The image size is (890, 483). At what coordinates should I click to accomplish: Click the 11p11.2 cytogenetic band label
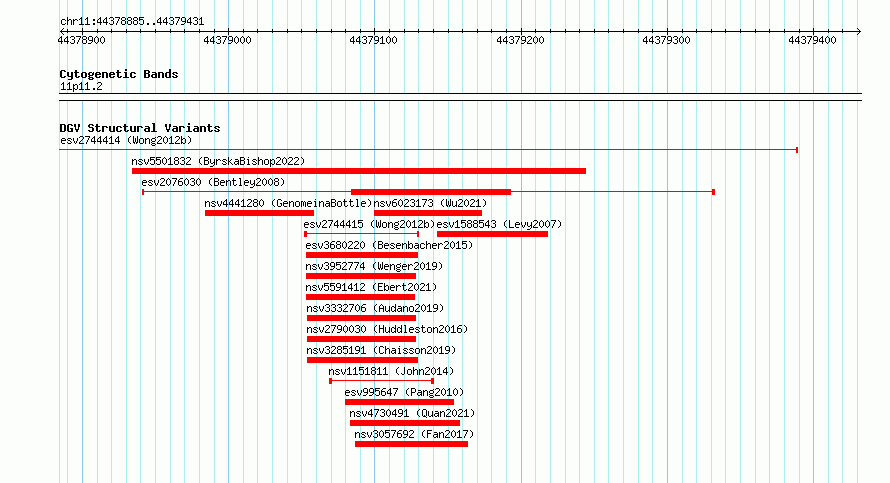81,86
